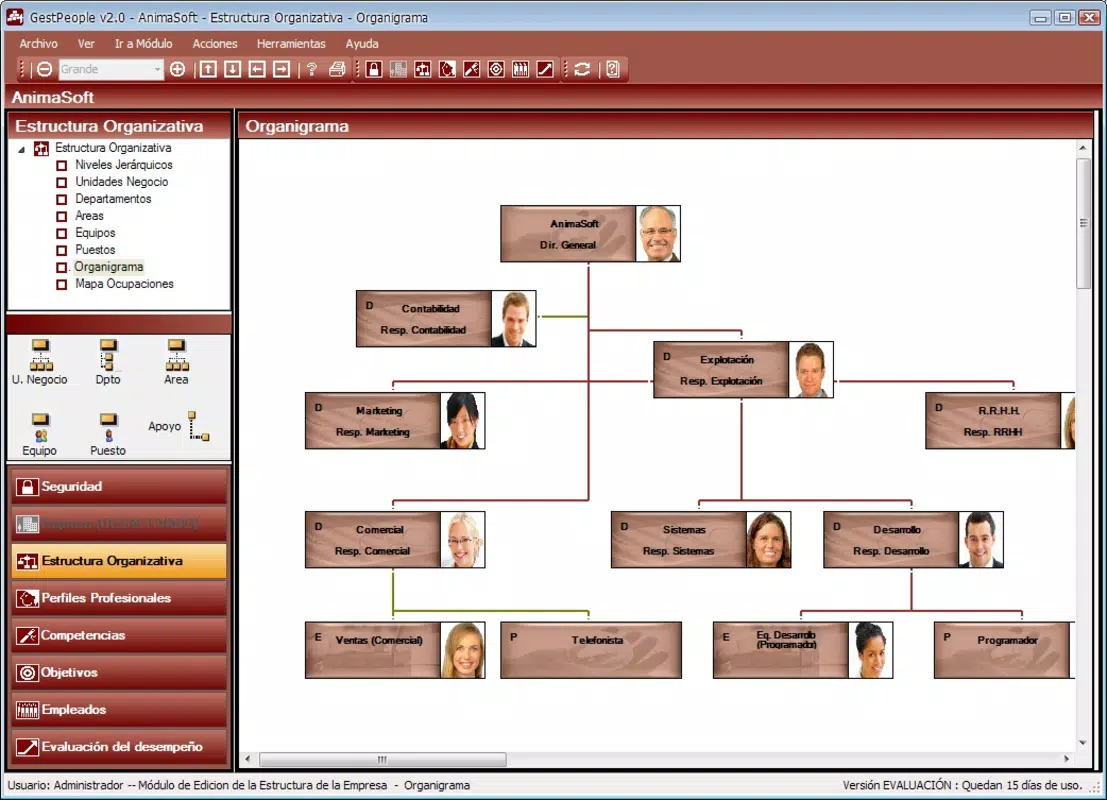This screenshot has width=1107, height=800.
Task: Select Niveles Jerárquicos in the tree
Action: coord(124,165)
